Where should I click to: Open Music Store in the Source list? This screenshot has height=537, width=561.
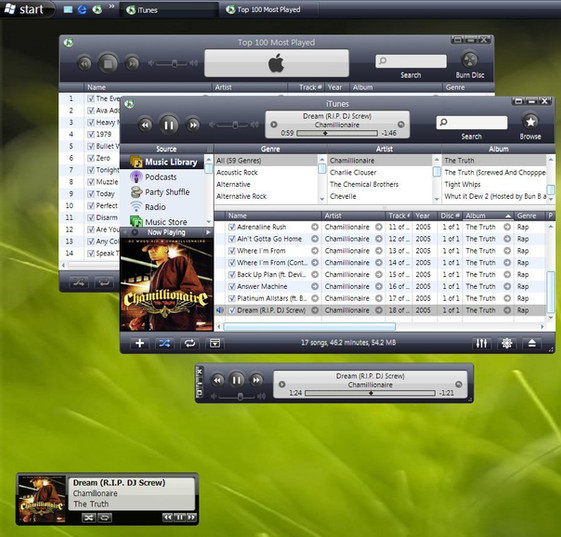[x=163, y=222]
